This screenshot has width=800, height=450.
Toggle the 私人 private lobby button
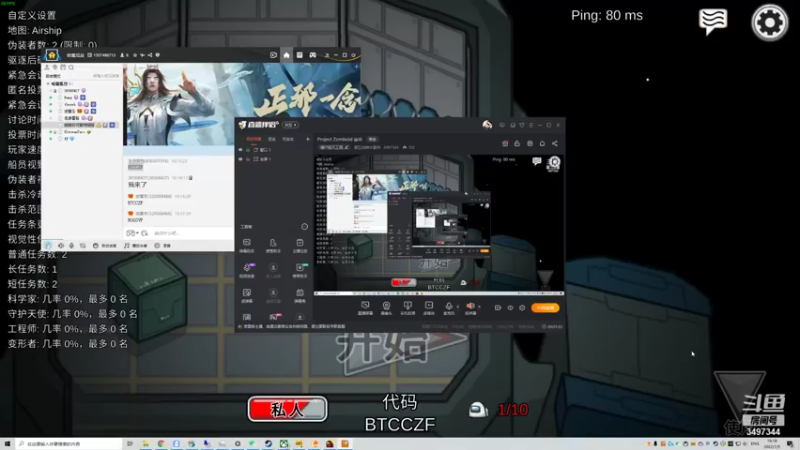click(287, 409)
